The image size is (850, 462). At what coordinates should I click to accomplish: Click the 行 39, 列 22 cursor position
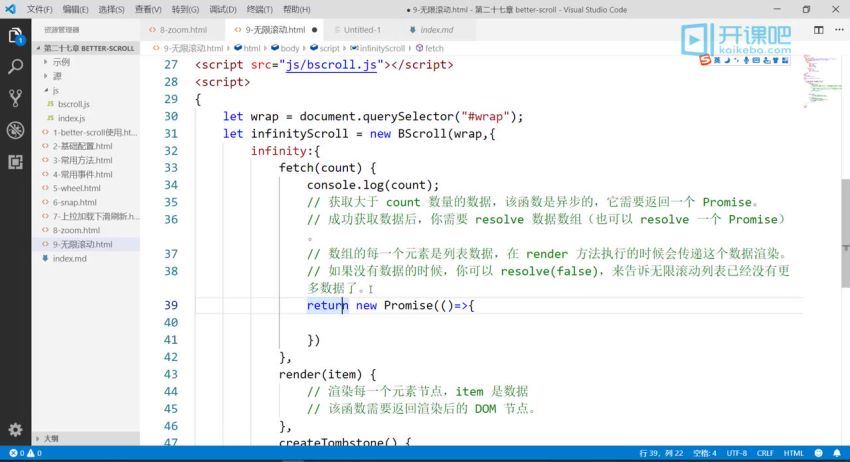[661, 453]
